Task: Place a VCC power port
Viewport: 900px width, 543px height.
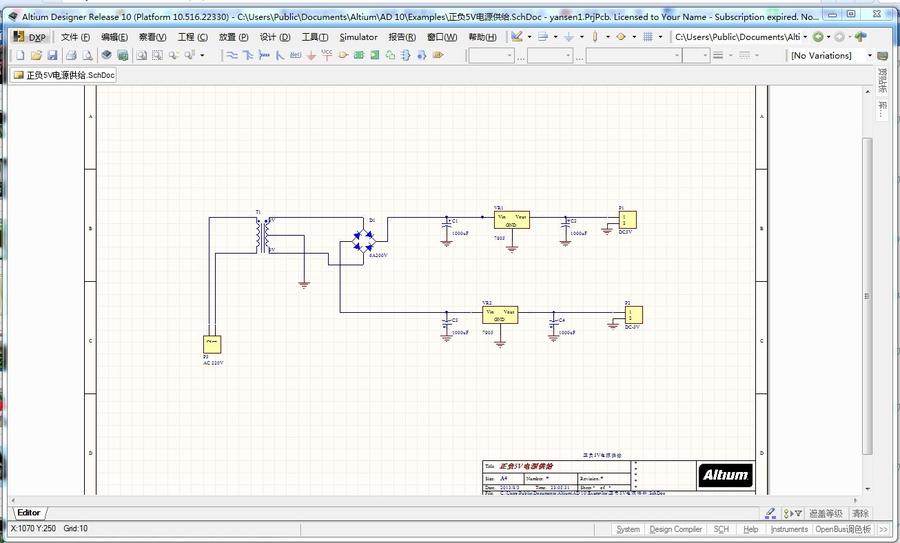Action: 327,55
